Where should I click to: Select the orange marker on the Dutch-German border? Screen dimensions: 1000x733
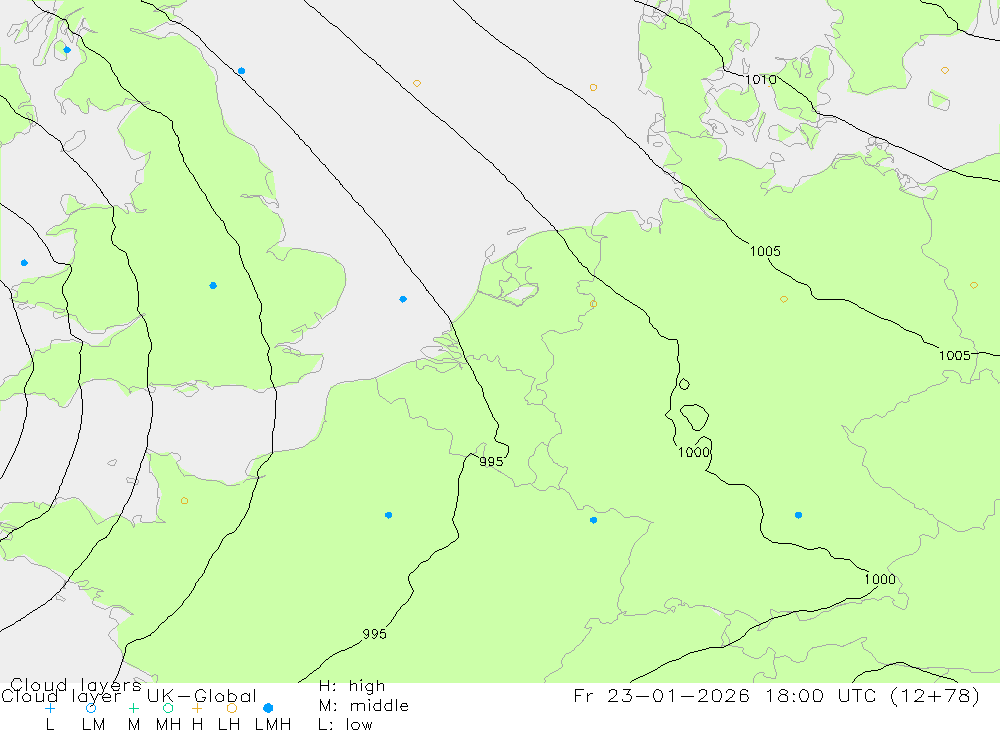tap(593, 304)
